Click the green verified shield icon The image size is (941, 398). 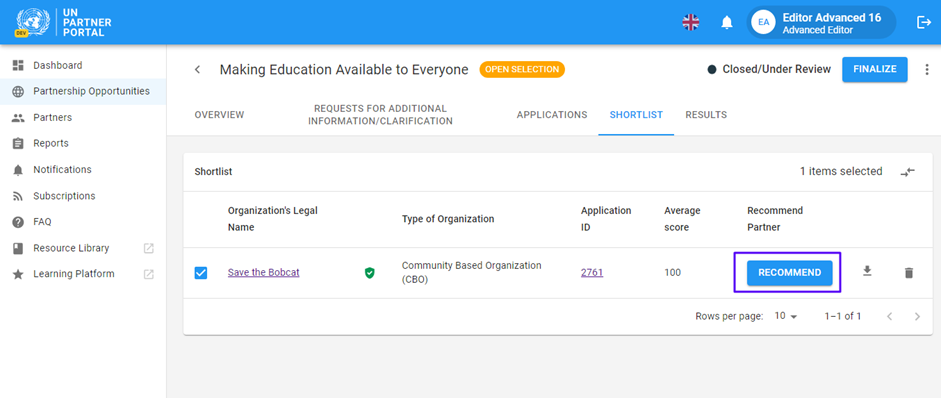point(370,273)
